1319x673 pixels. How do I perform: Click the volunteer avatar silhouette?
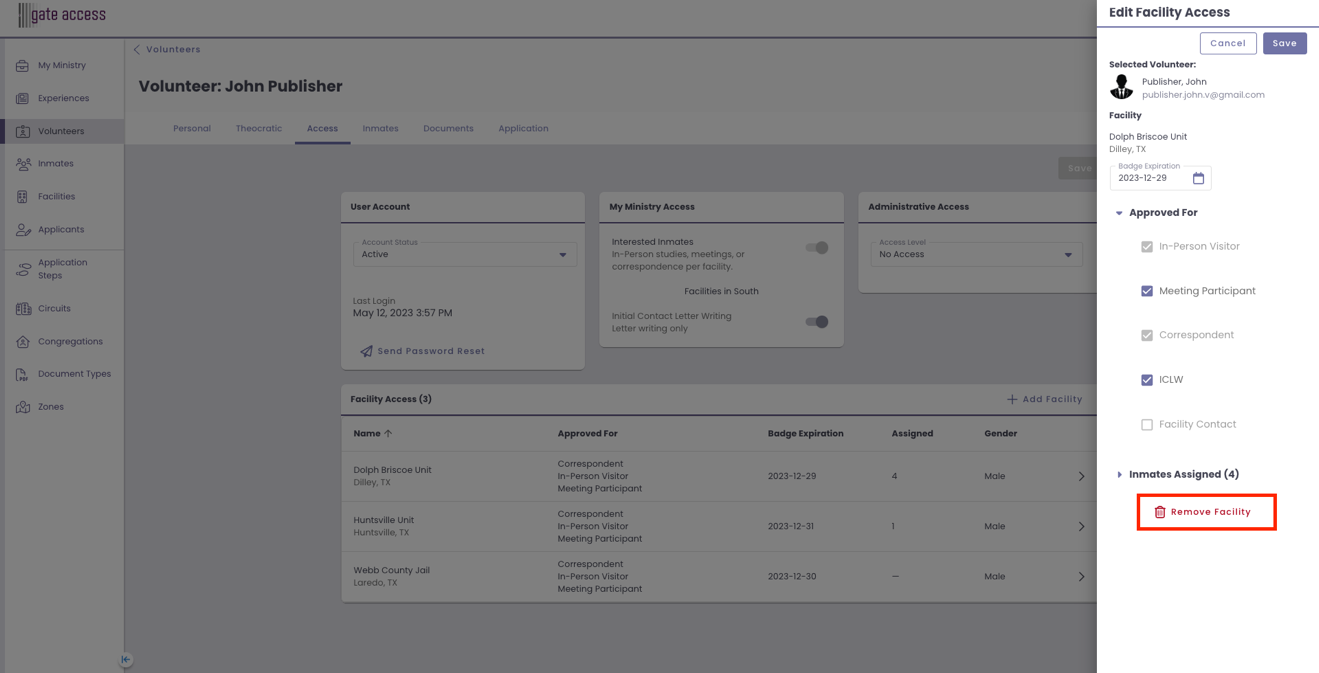(x=1121, y=87)
